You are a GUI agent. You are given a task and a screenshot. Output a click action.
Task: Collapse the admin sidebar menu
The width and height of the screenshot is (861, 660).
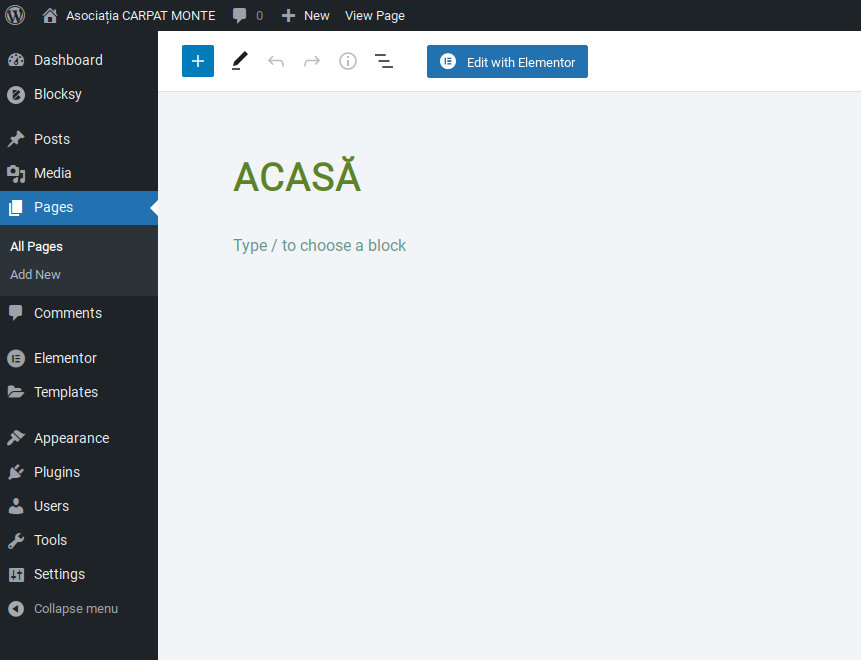click(x=63, y=608)
